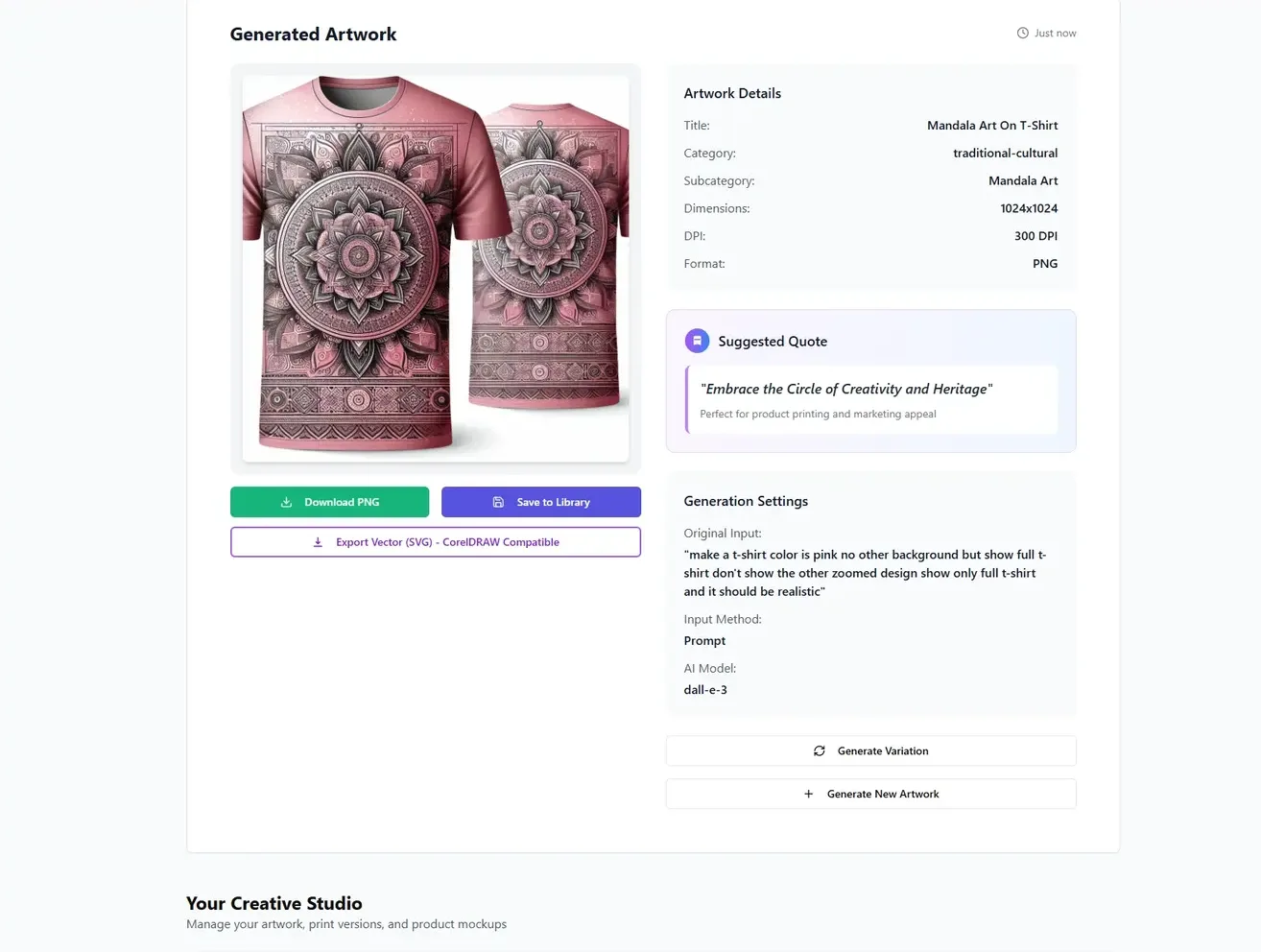Click the "1024x1024" dimensions value
This screenshot has height=952, width=1261.
pyautogui.click(x=1029, y=208)
